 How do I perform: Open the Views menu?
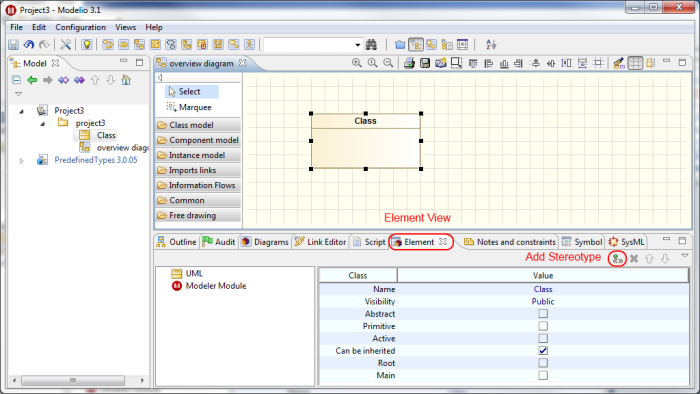[x=125, y=27]
